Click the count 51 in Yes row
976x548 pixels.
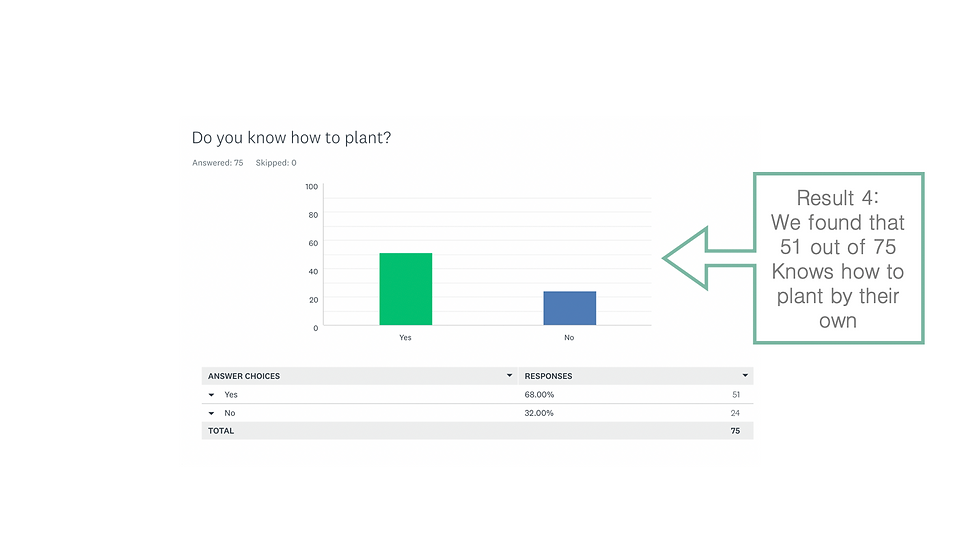coord(736,394)
